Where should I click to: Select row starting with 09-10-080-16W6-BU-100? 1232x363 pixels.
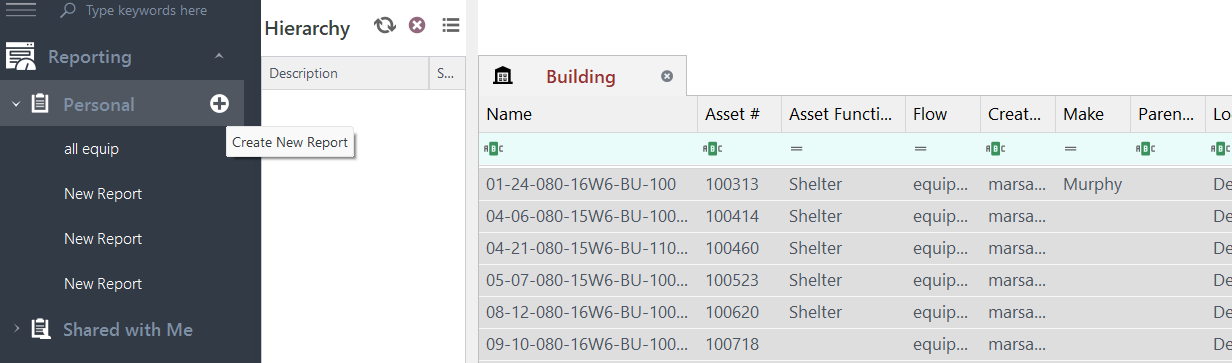click(x=855, y=344)
